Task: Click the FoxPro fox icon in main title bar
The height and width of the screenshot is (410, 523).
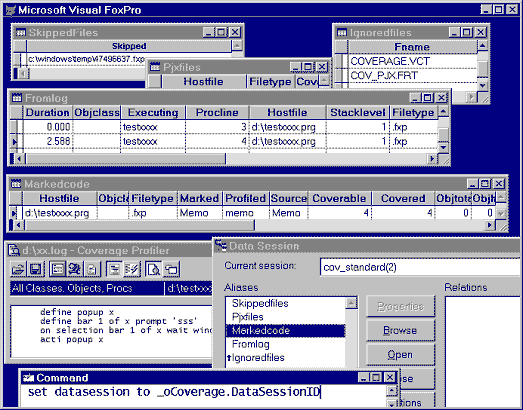Action: (x=11, y=10)
